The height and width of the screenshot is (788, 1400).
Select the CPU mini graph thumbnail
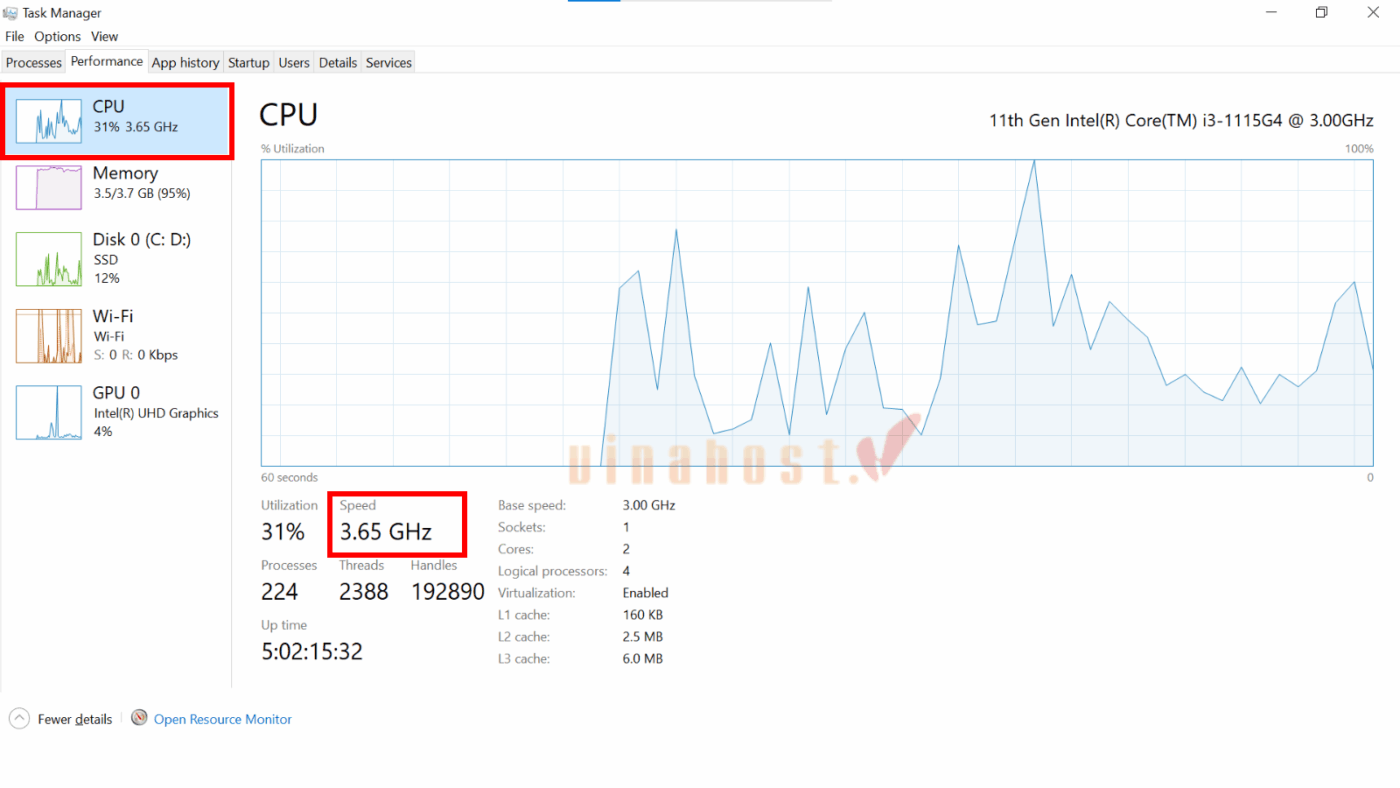49,120
